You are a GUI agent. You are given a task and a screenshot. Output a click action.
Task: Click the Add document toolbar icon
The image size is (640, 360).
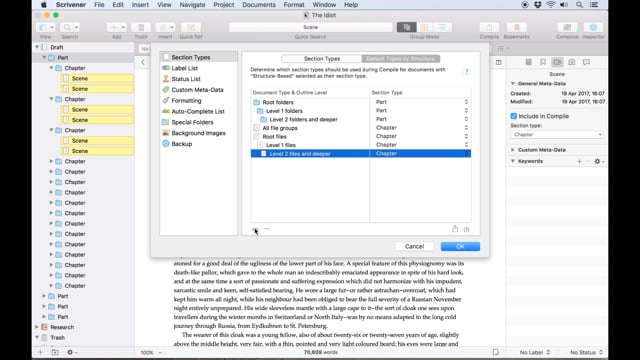point(117,27)
